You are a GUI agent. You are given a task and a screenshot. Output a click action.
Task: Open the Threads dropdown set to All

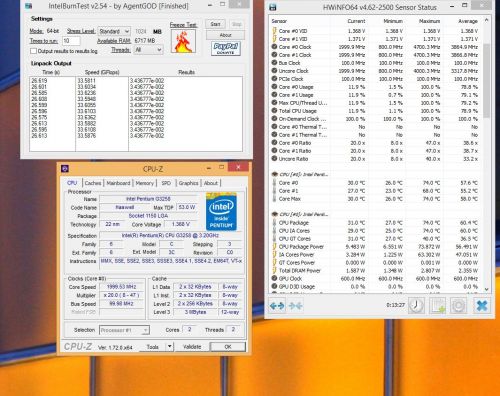148,50
